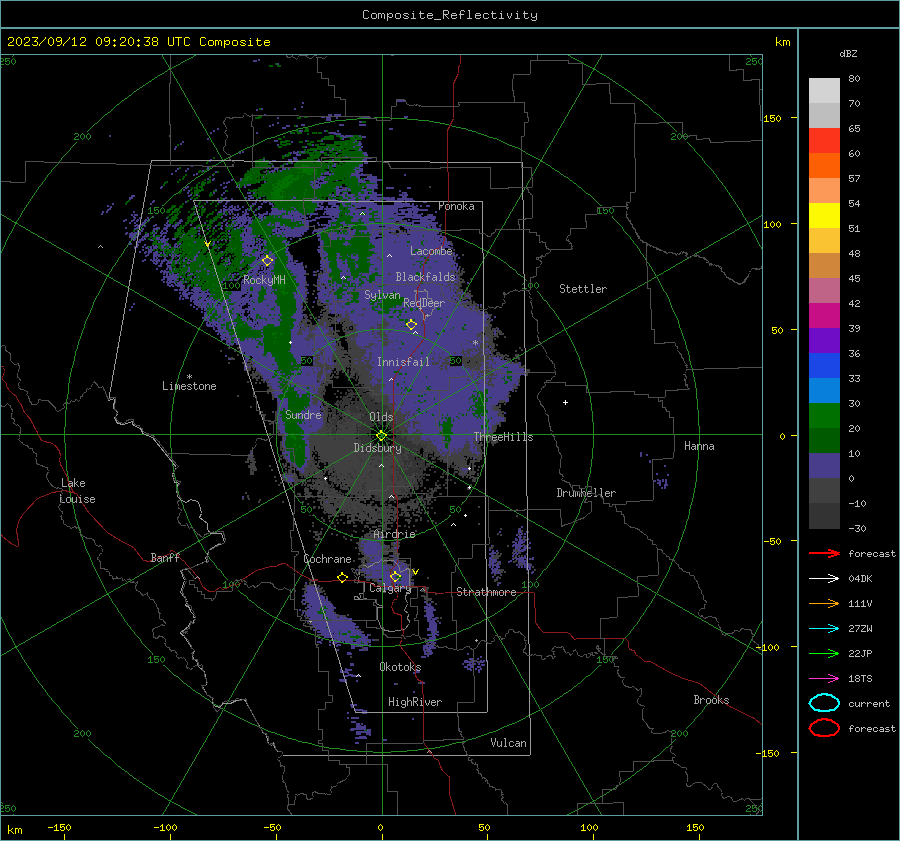Screen dimensions: 900x841
Task: Click the yellow diamond marker near RockyMH
Action: (267, 261)
